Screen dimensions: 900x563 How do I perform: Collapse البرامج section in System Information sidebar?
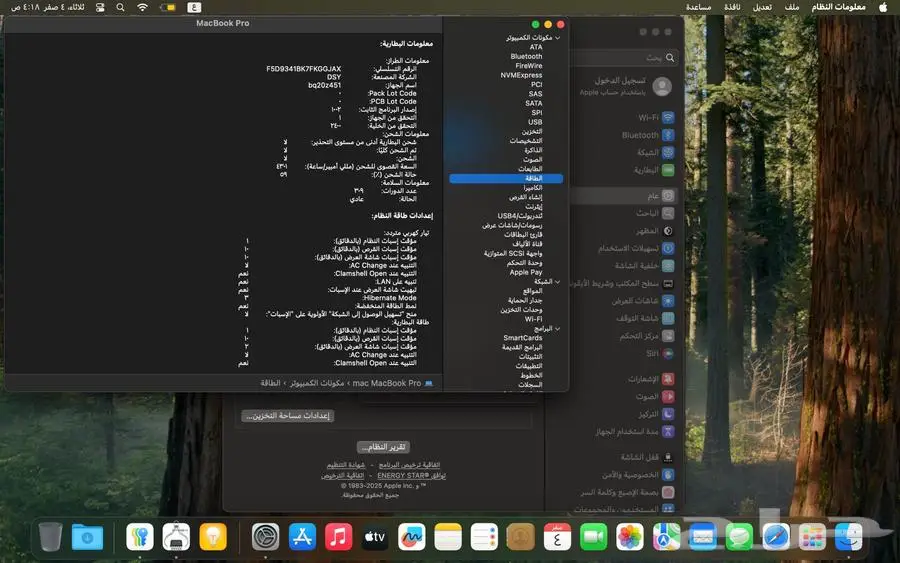(557, 329)
